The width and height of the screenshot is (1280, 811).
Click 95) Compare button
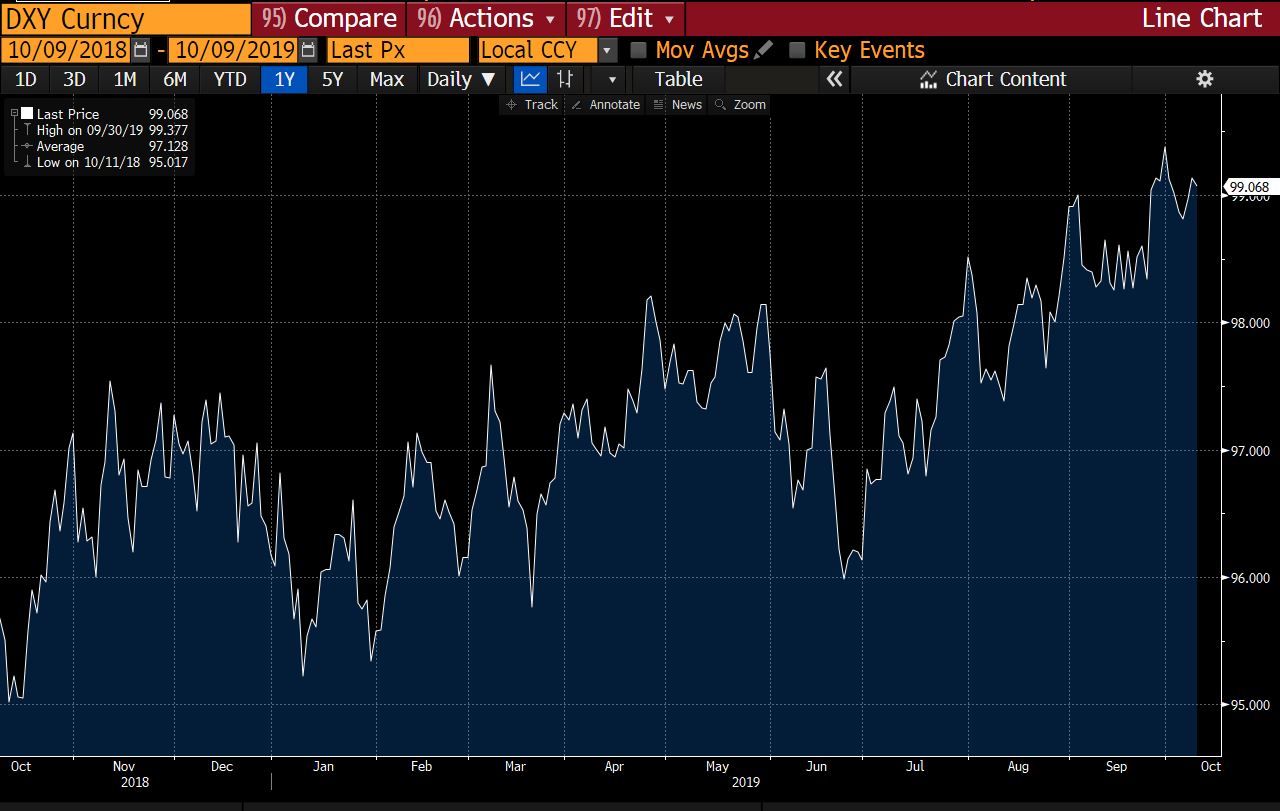click(x=329, y=18)
